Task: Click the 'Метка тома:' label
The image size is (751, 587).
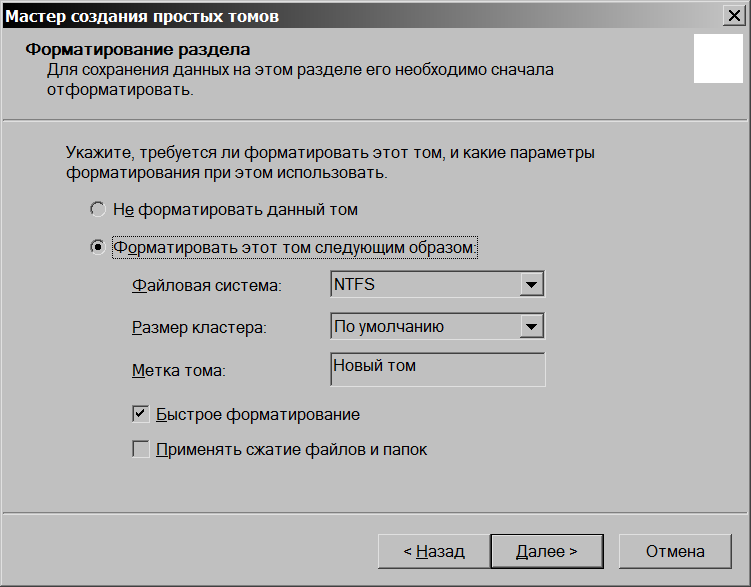Action: pyautogui.click(x=180, y=370)
